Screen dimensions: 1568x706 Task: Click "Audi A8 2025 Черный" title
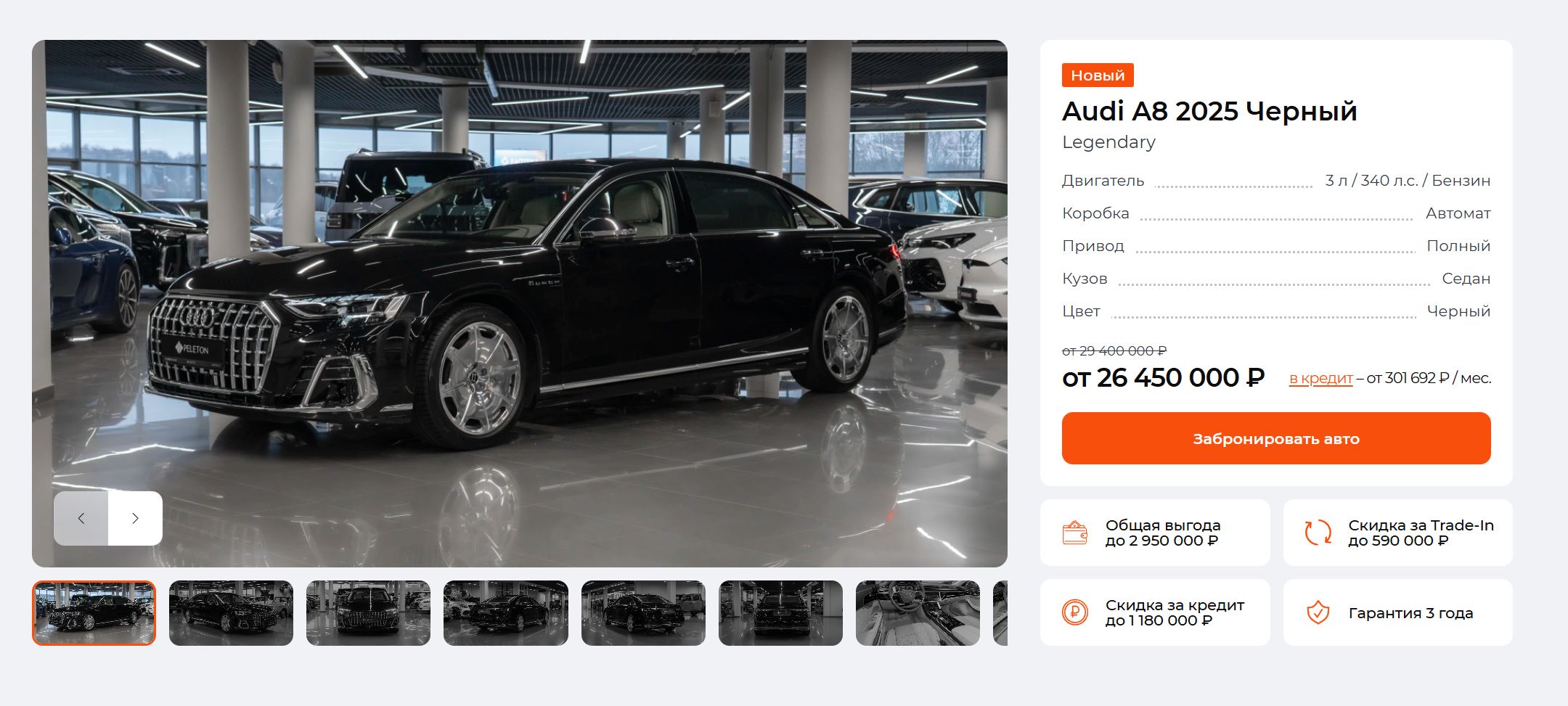tap(1209, 111)
